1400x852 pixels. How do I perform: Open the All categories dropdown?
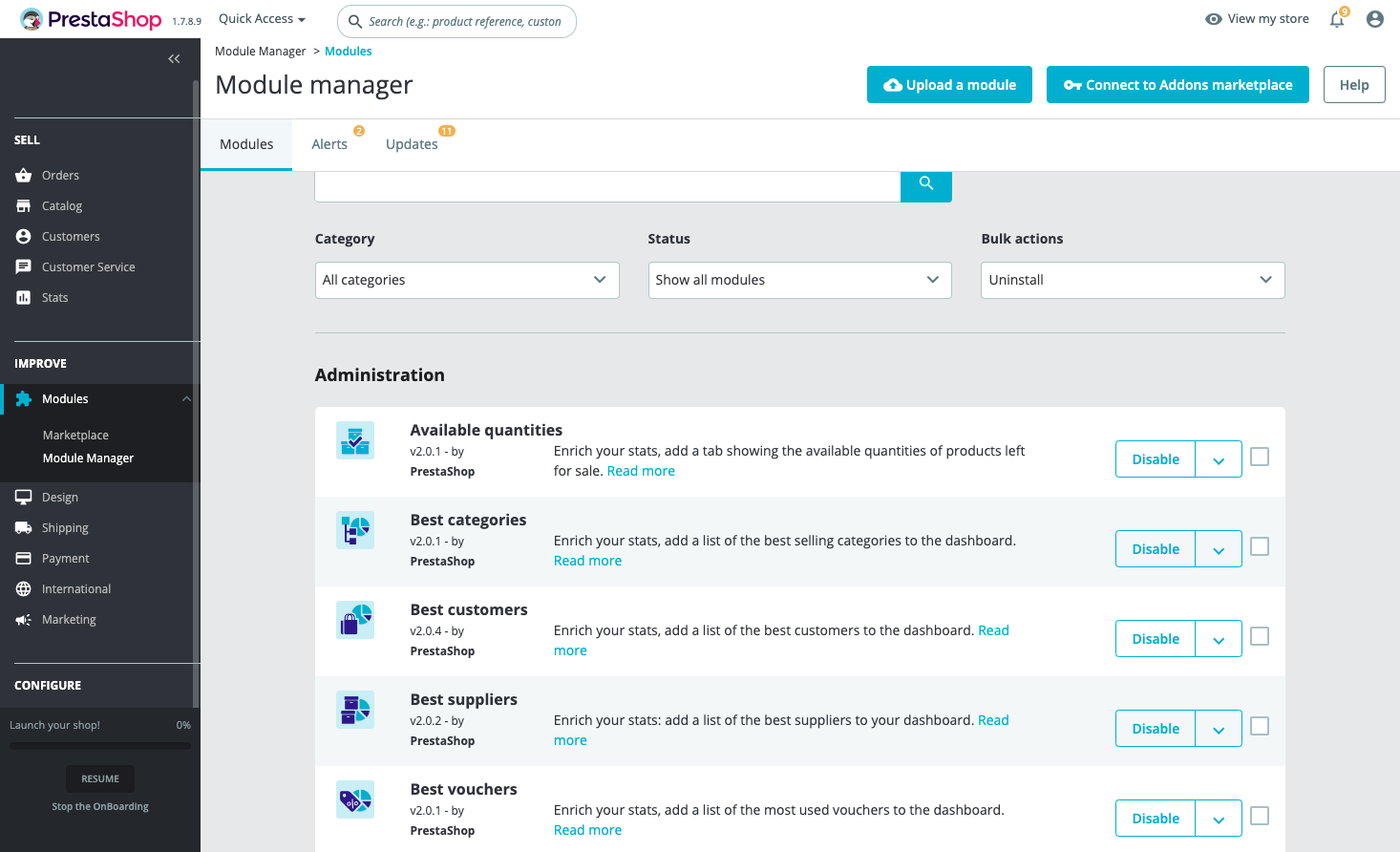tap(467, 280)
